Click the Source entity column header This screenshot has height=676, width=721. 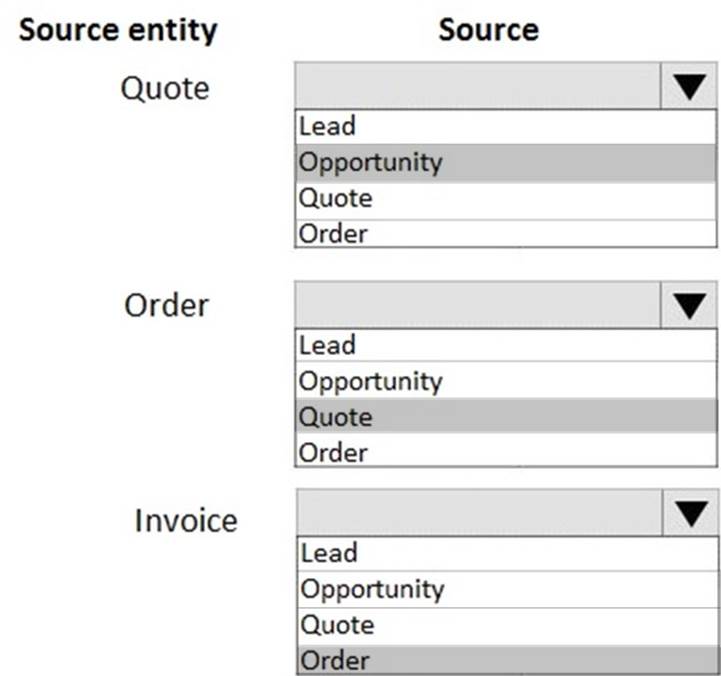pos(118,29)
